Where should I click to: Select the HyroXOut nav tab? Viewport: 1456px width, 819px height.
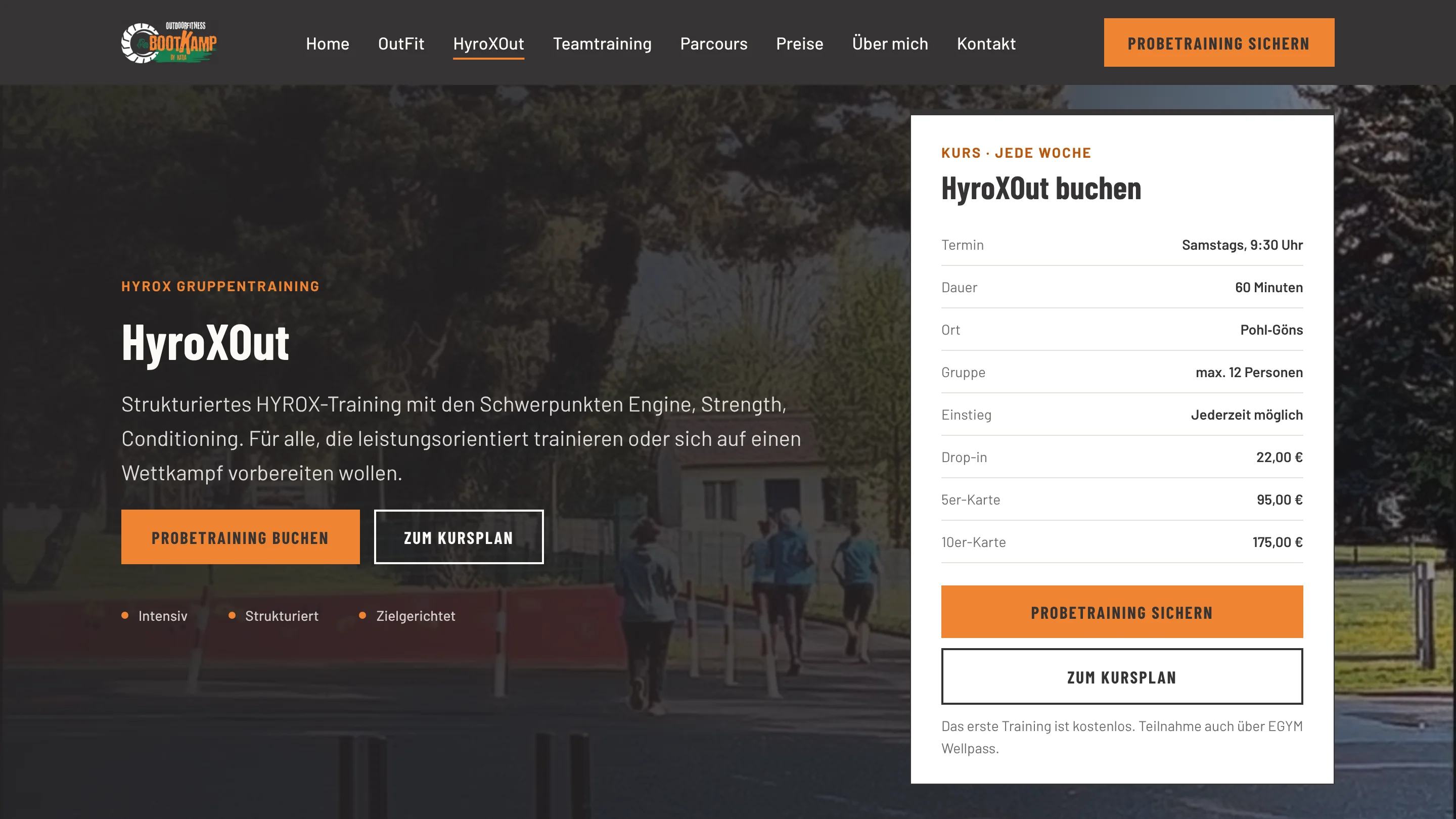coord(488,43)
